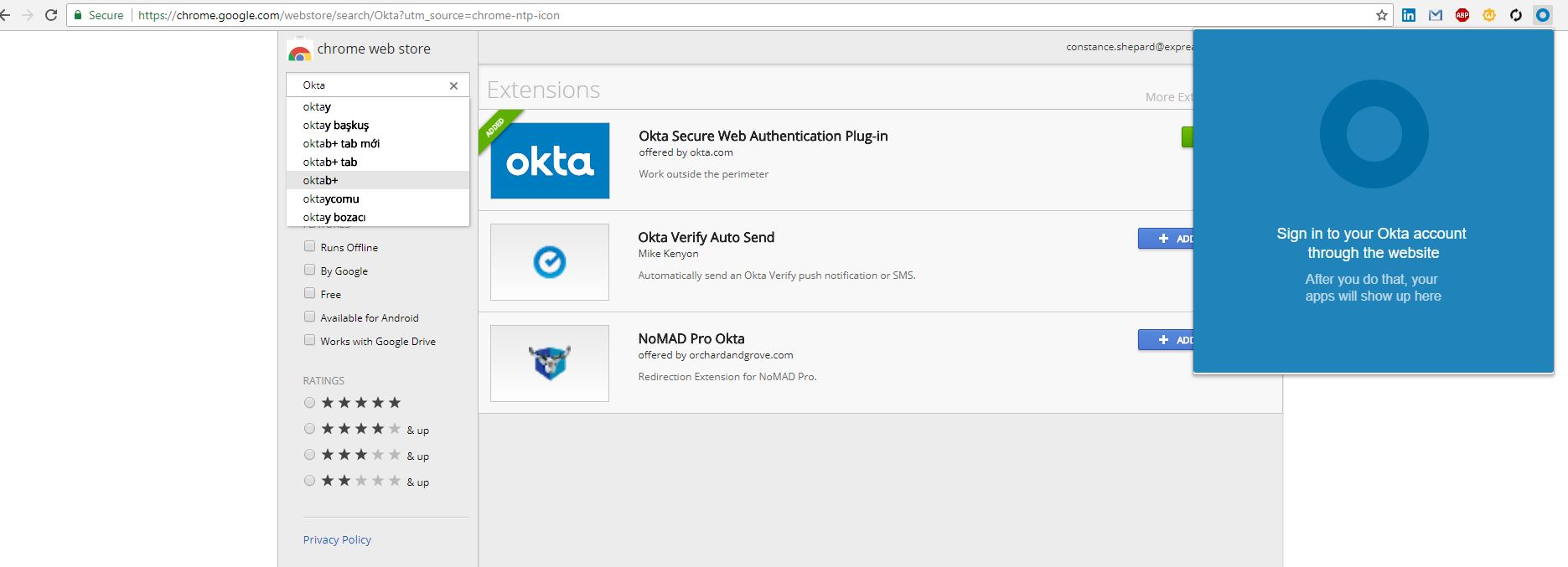Image resolution: width=1568 pixels, height=567 pixels.
Task: Reload the page with the refresh icon
Action: (x=51, y=15)
